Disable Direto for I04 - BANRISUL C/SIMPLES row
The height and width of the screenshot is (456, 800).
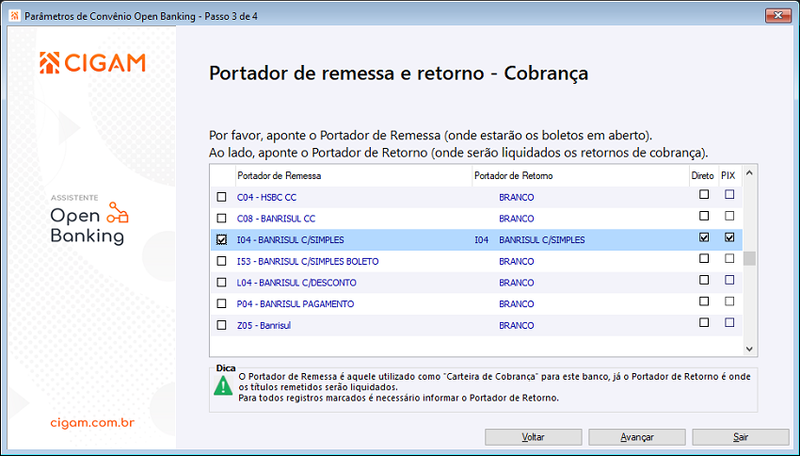(704, 237)
